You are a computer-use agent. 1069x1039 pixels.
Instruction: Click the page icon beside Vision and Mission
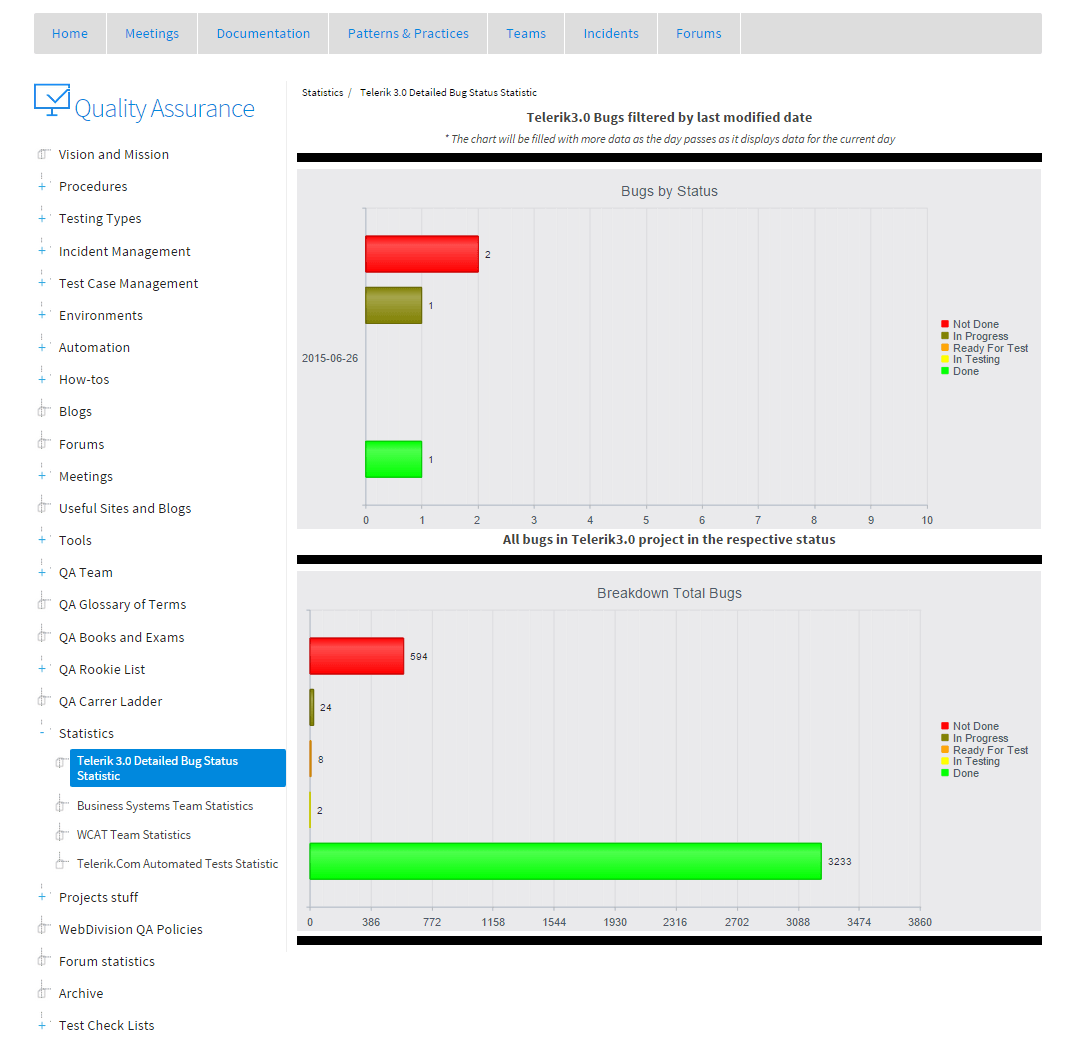coord(43,154)
